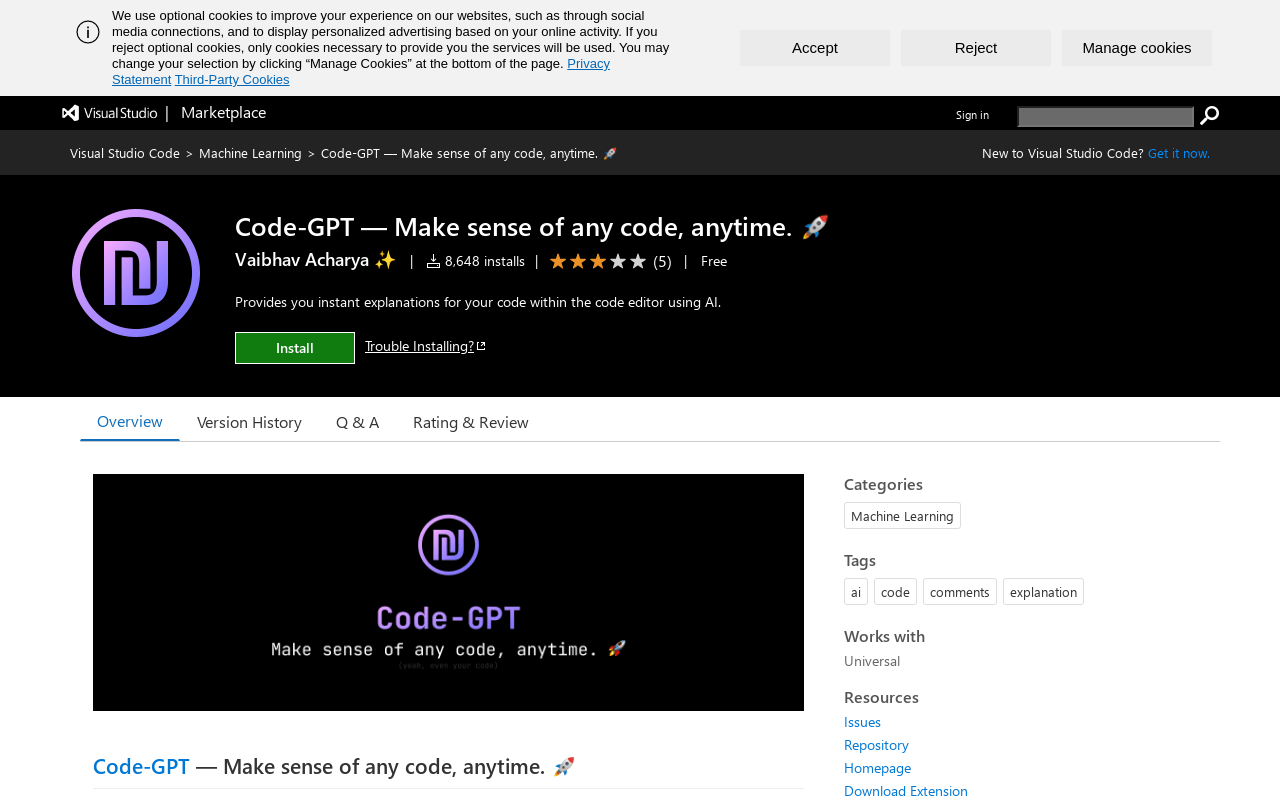Click the review count '(5)'
The height and width of the screenshot is (800, 1280).
[662, 261]
